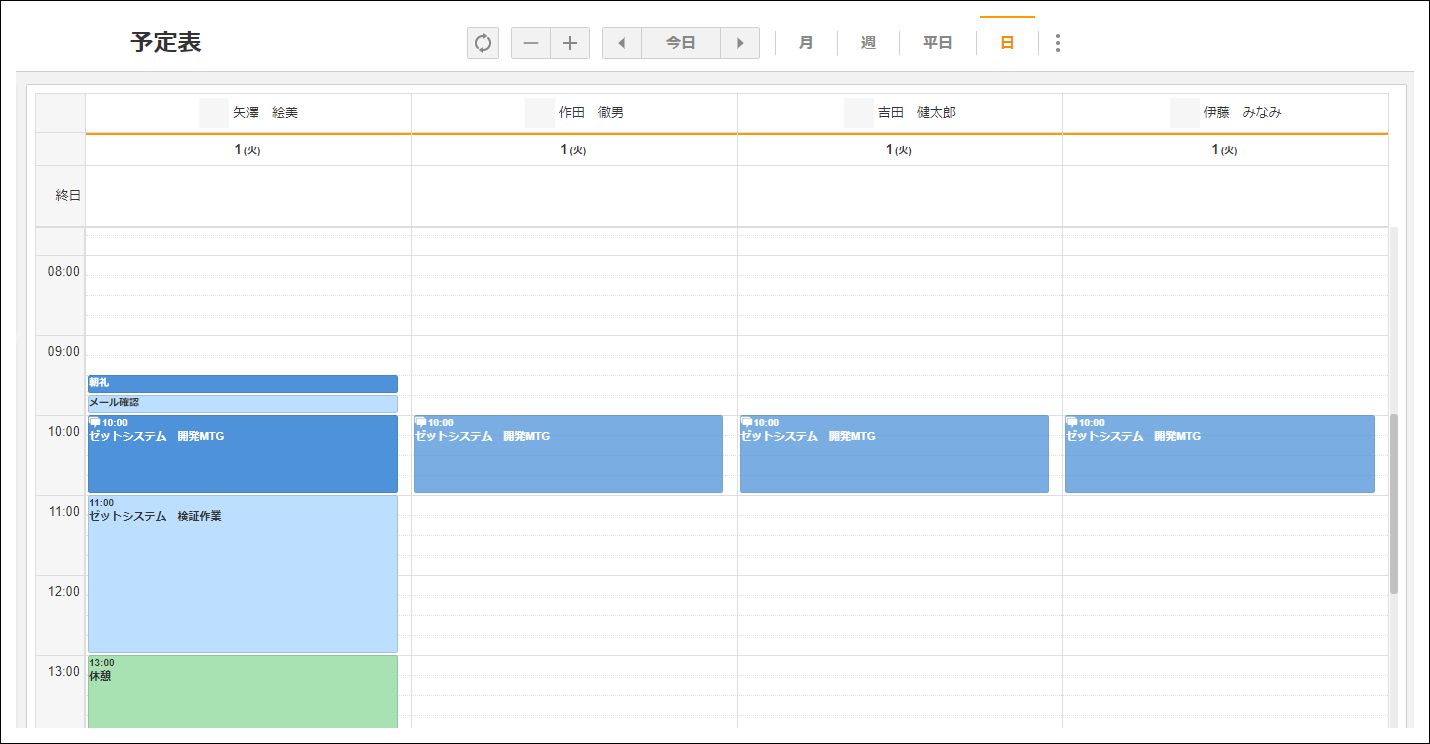Zoom out with the minus button
1430x744 pixels.
pos(531,43)
